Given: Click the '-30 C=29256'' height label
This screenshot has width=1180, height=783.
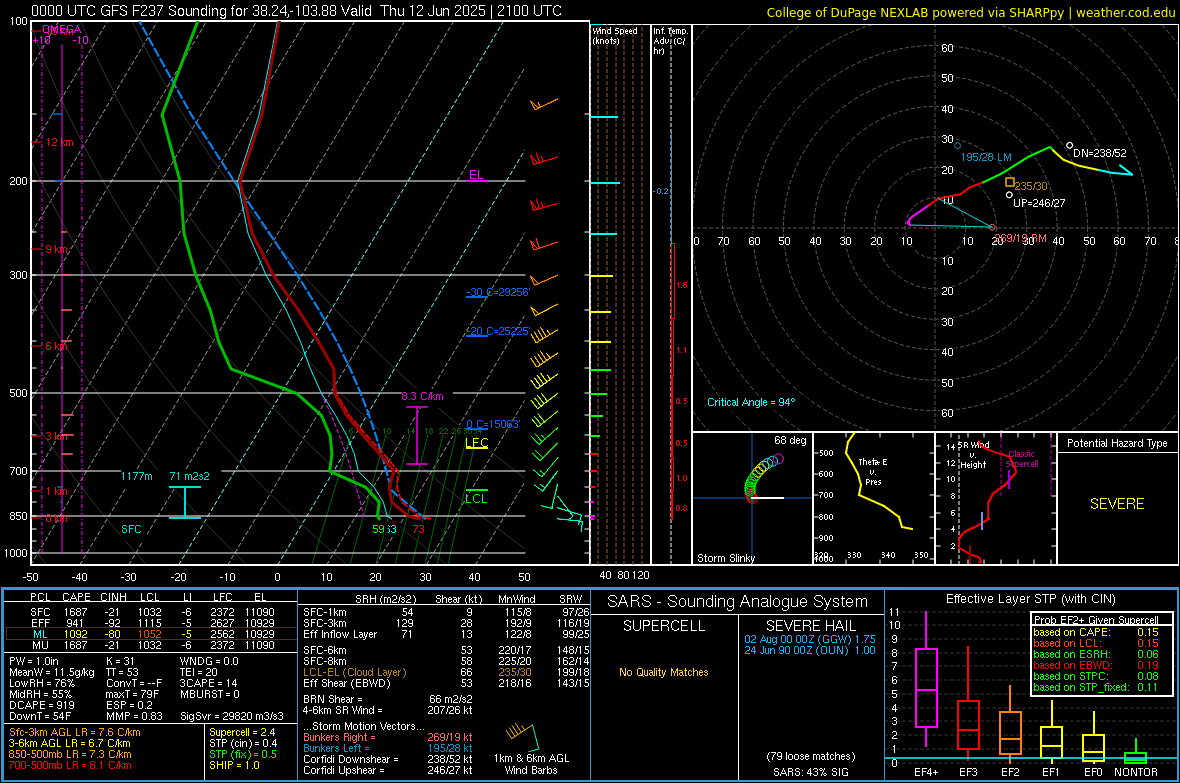Looking at the screenshot, I should pos(498,292).
